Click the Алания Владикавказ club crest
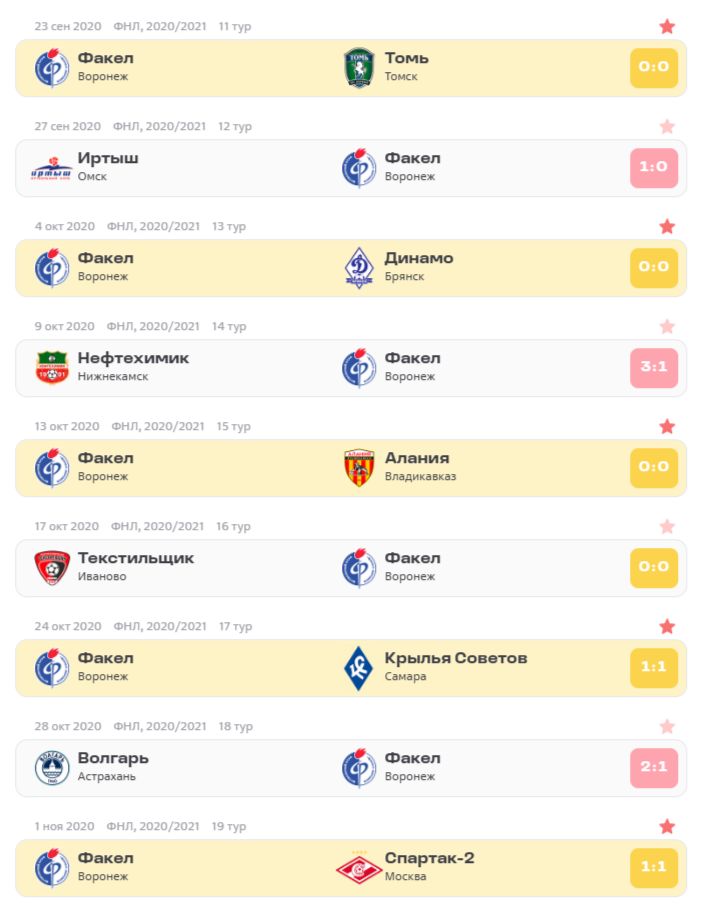Image resolution: width=728 pixels, height=904 pixels. point(359,468)
